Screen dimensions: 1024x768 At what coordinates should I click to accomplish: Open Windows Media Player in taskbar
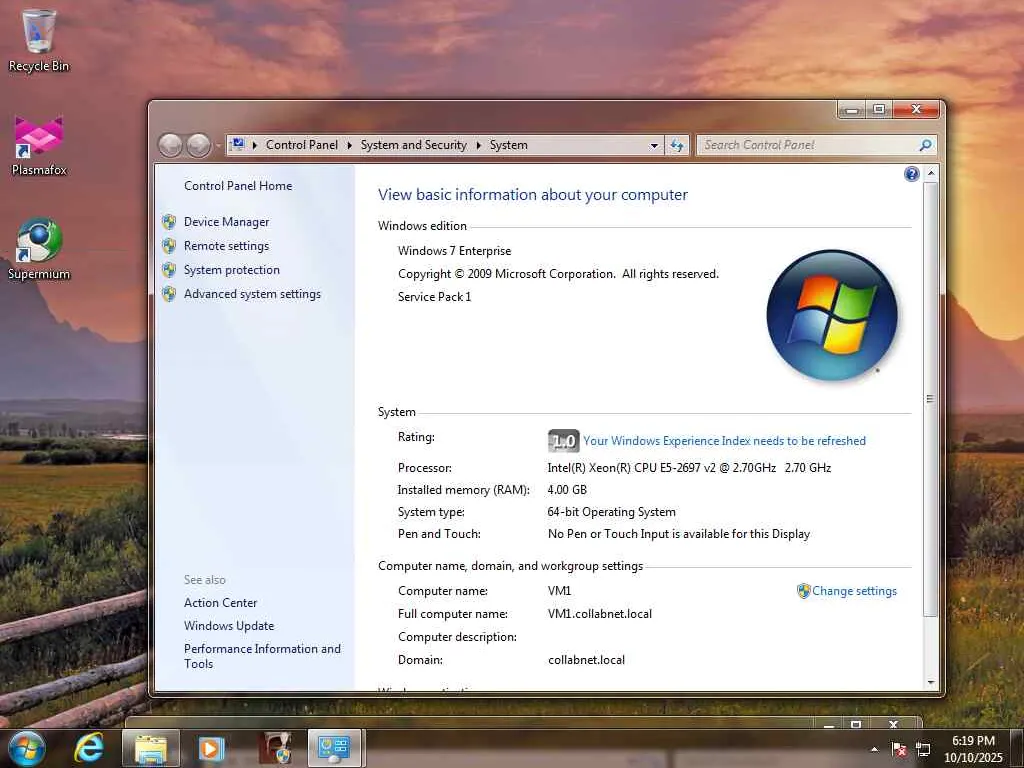click(x=211, y=748)
